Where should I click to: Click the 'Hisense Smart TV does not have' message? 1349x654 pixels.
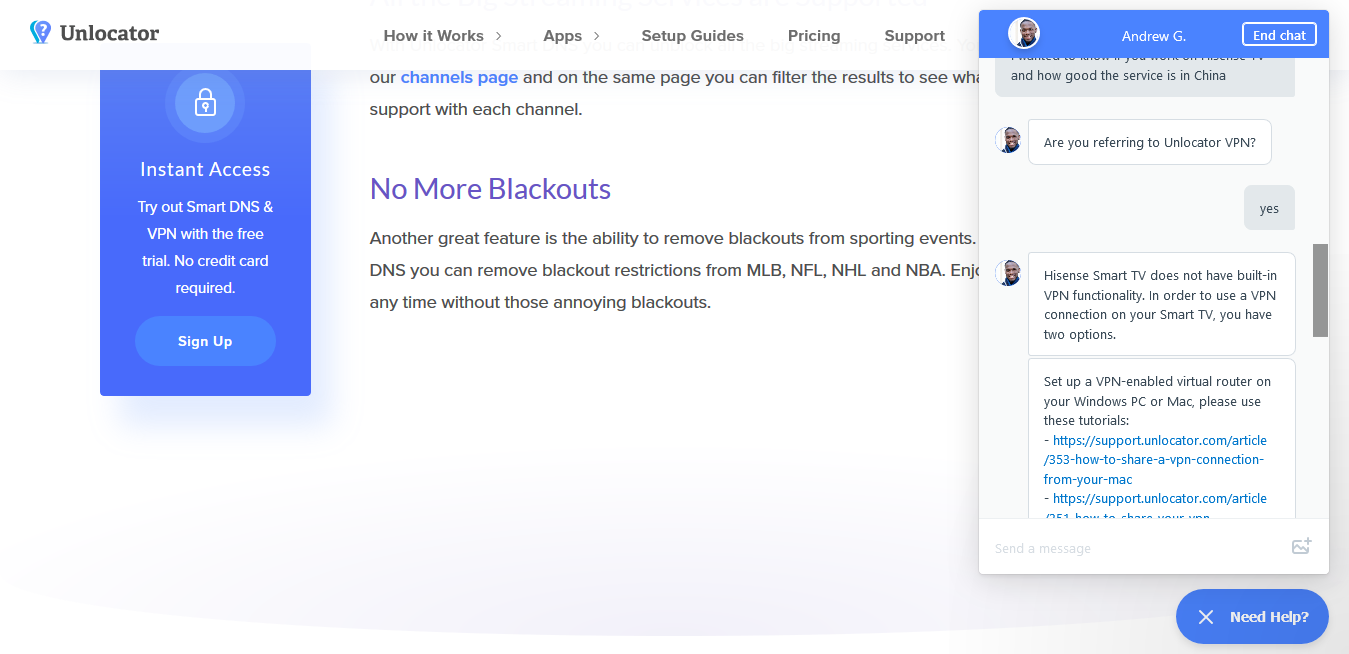click(1161, 304)
